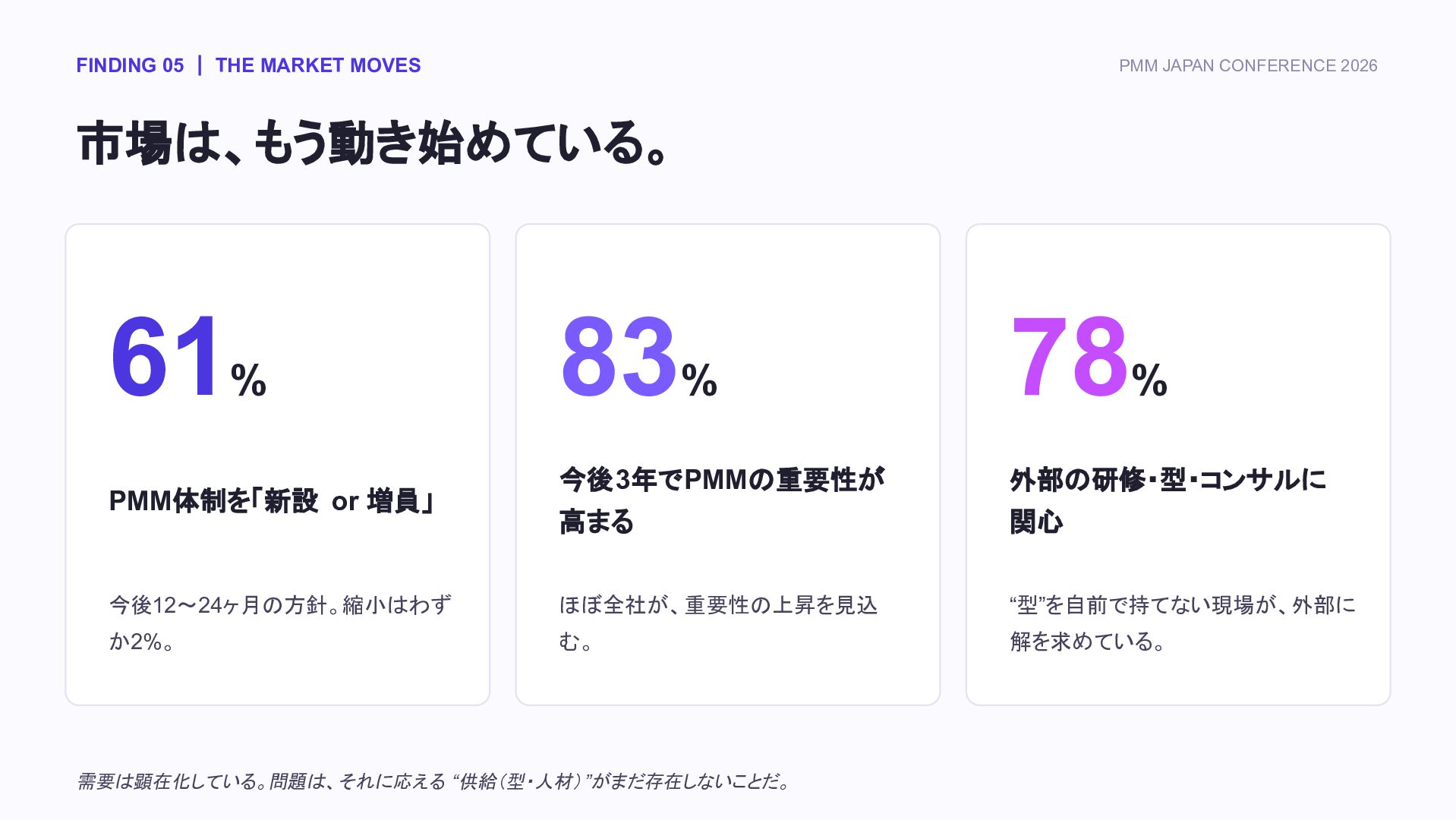The image size is (1456, 820).
Task: Click the percent sign beside 61
Action: 248,380
